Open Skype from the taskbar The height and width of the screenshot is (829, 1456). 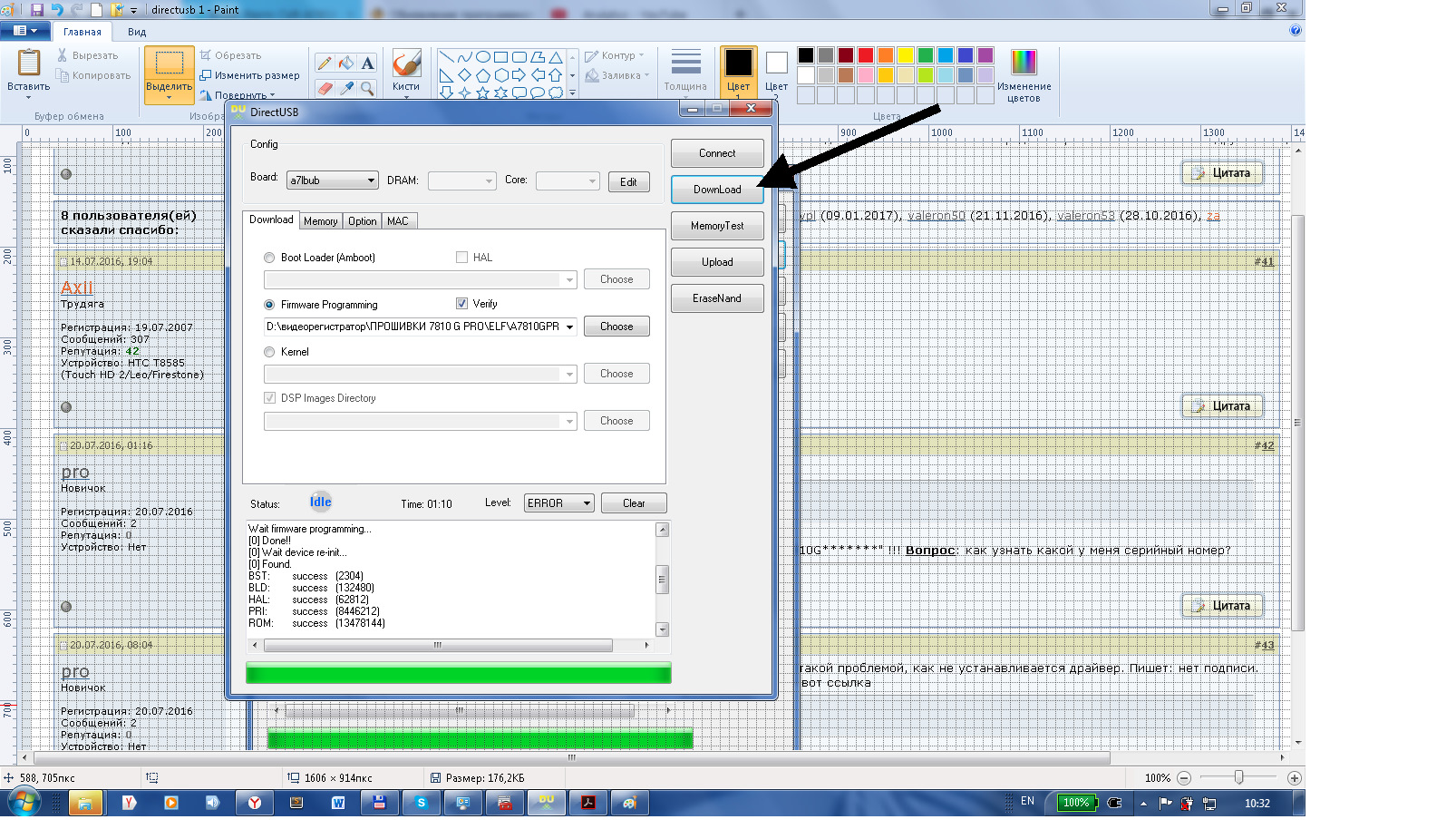point(422,803)
